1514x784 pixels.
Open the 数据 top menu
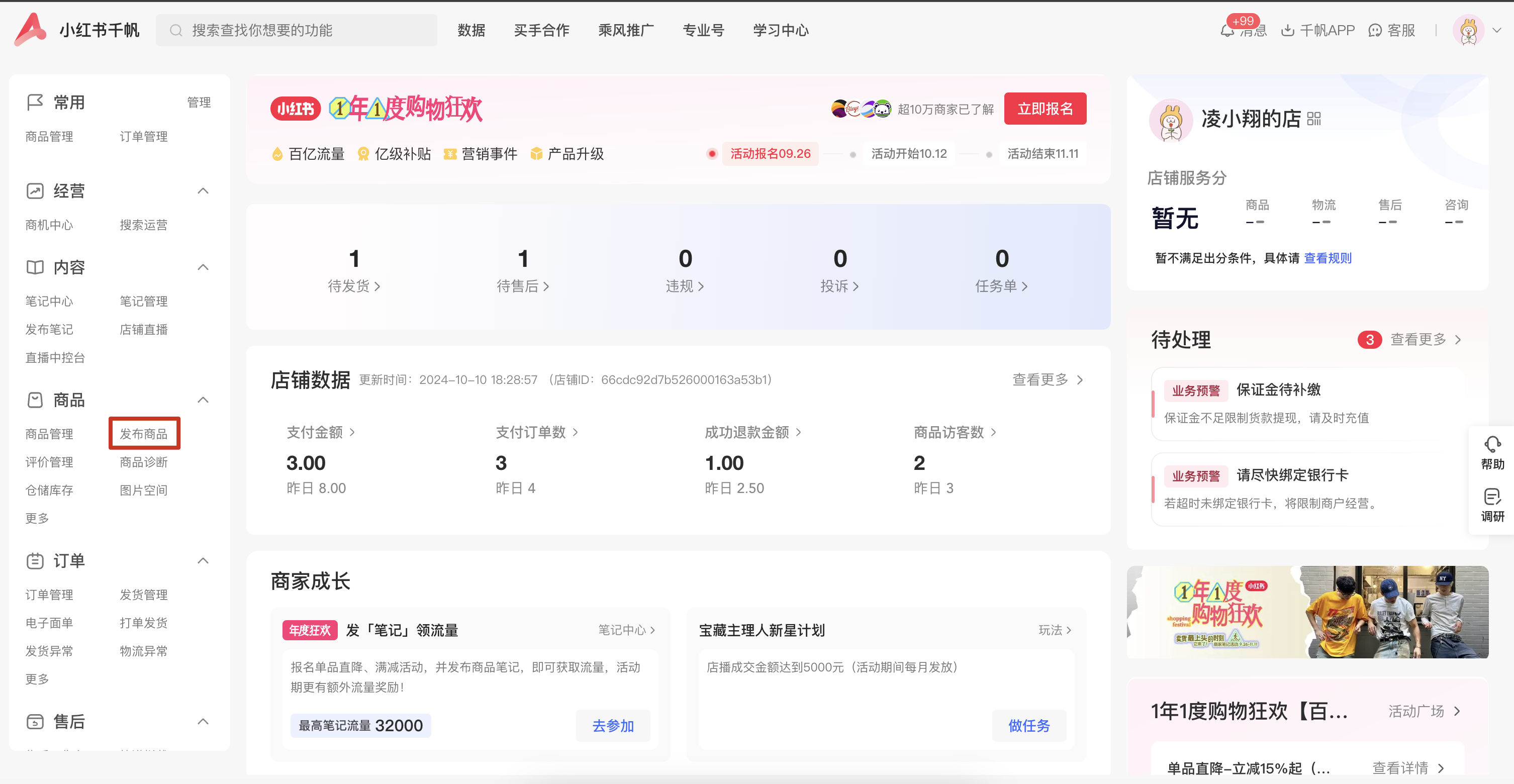pos(471,31)
